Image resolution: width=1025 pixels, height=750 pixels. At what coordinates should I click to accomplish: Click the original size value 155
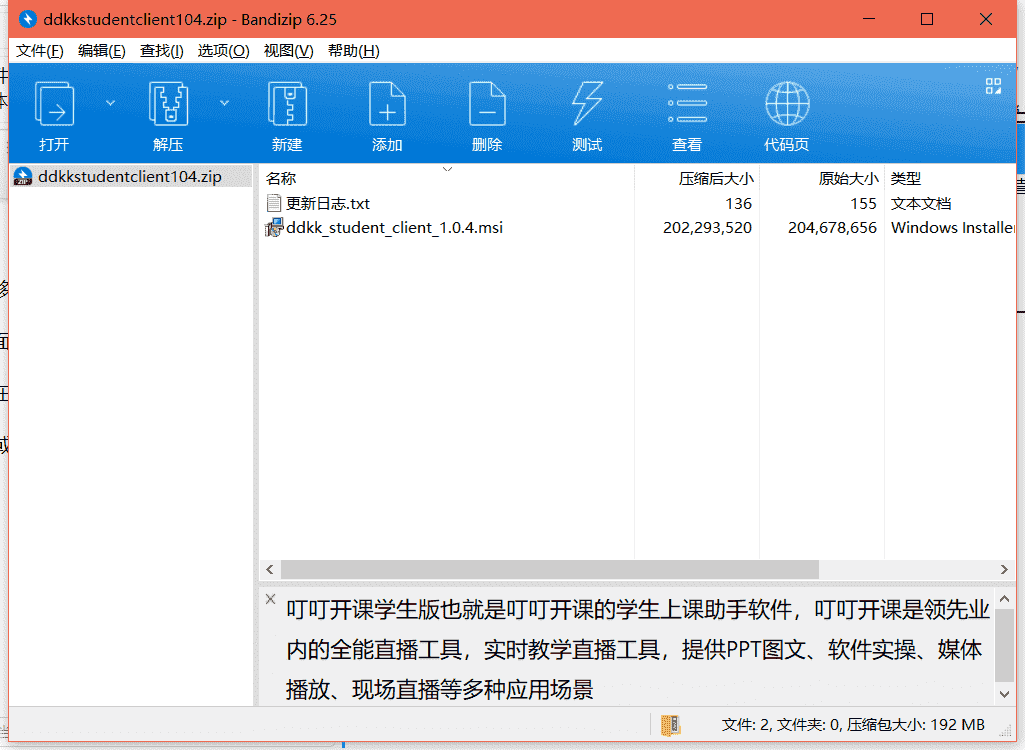[x=864, y=203]
